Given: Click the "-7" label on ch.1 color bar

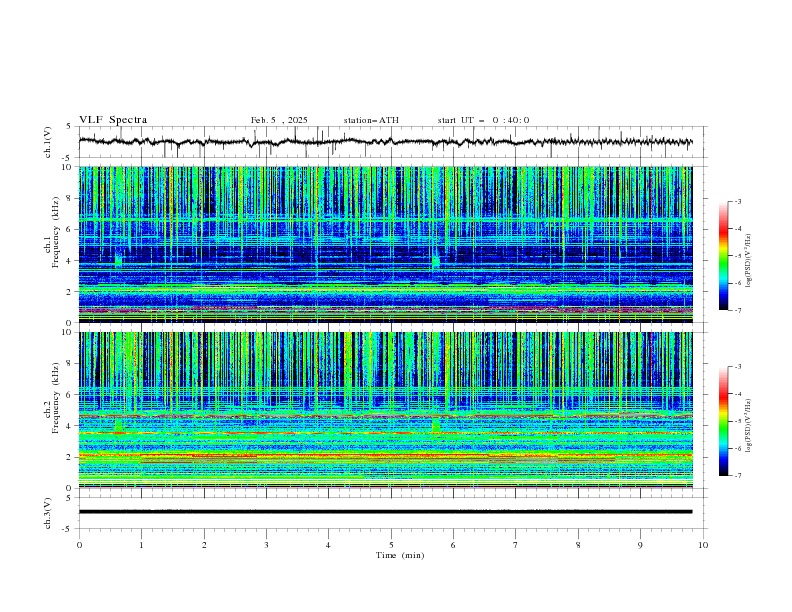Looking at the screenshot, I should coord(737,310).
